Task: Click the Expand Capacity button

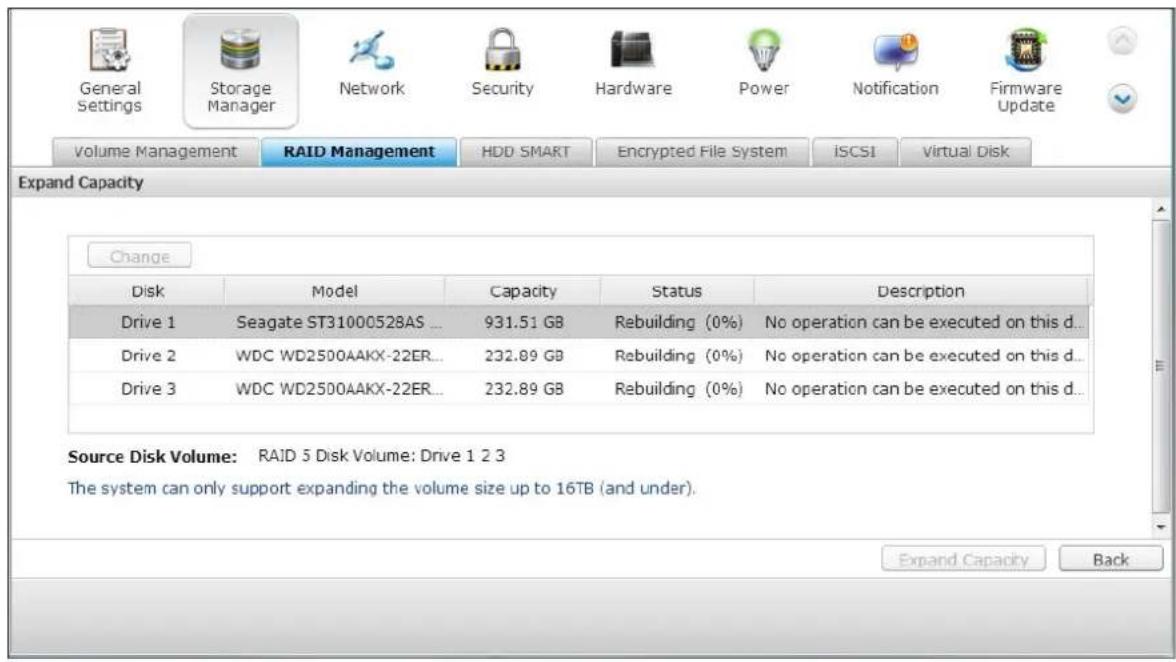Action: [963, 559]
